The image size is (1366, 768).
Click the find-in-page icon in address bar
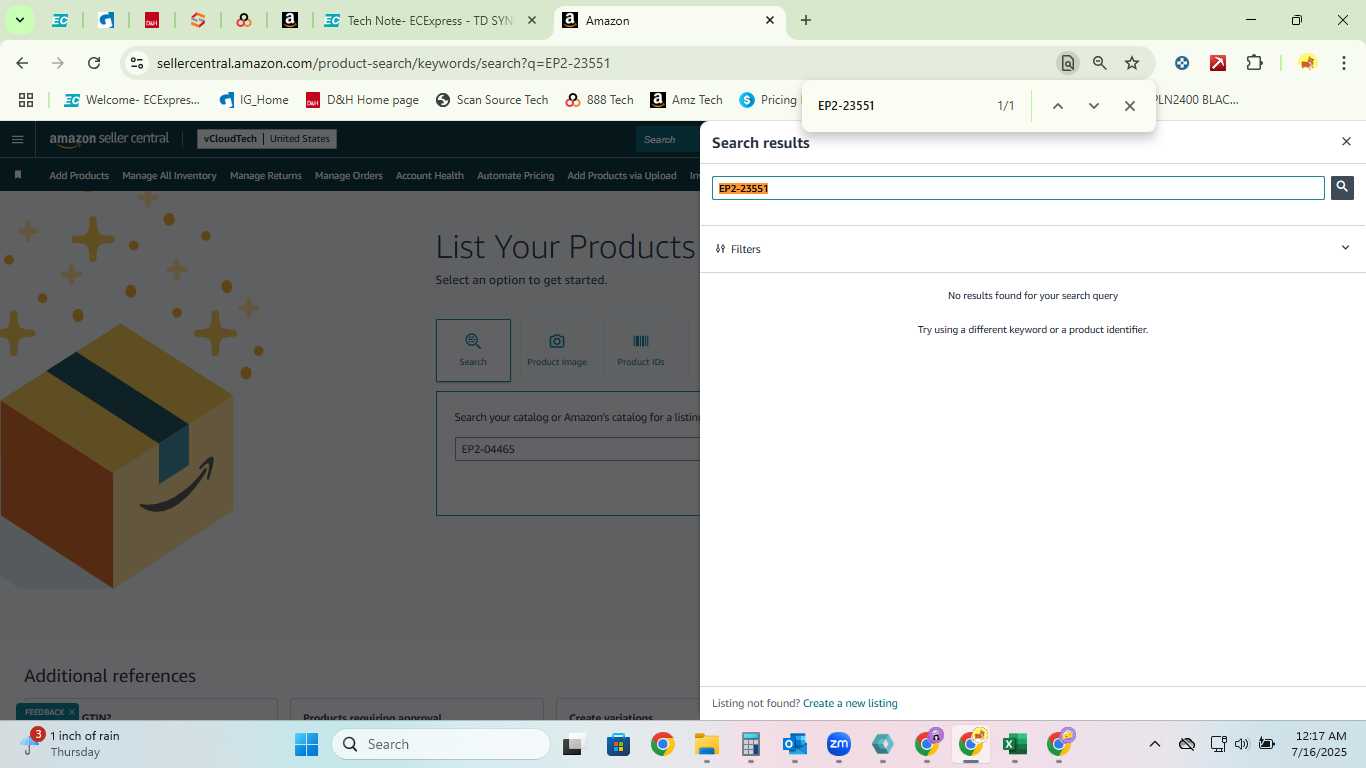1068,63
